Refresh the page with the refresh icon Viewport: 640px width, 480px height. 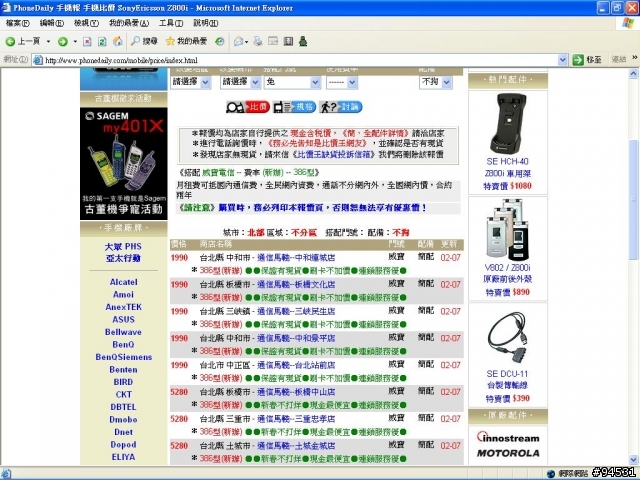pos(102,41)
